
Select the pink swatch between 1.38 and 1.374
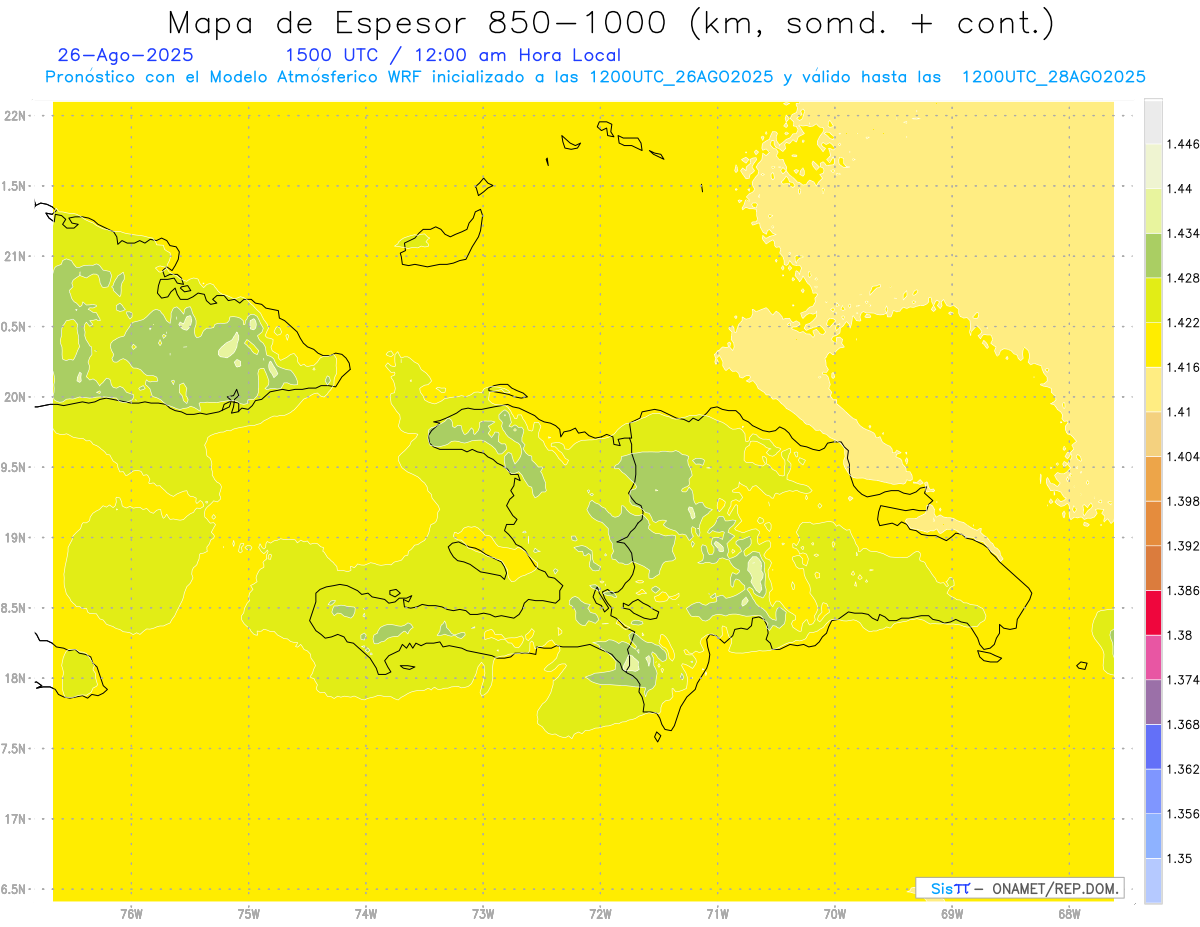click(1153, 657)
